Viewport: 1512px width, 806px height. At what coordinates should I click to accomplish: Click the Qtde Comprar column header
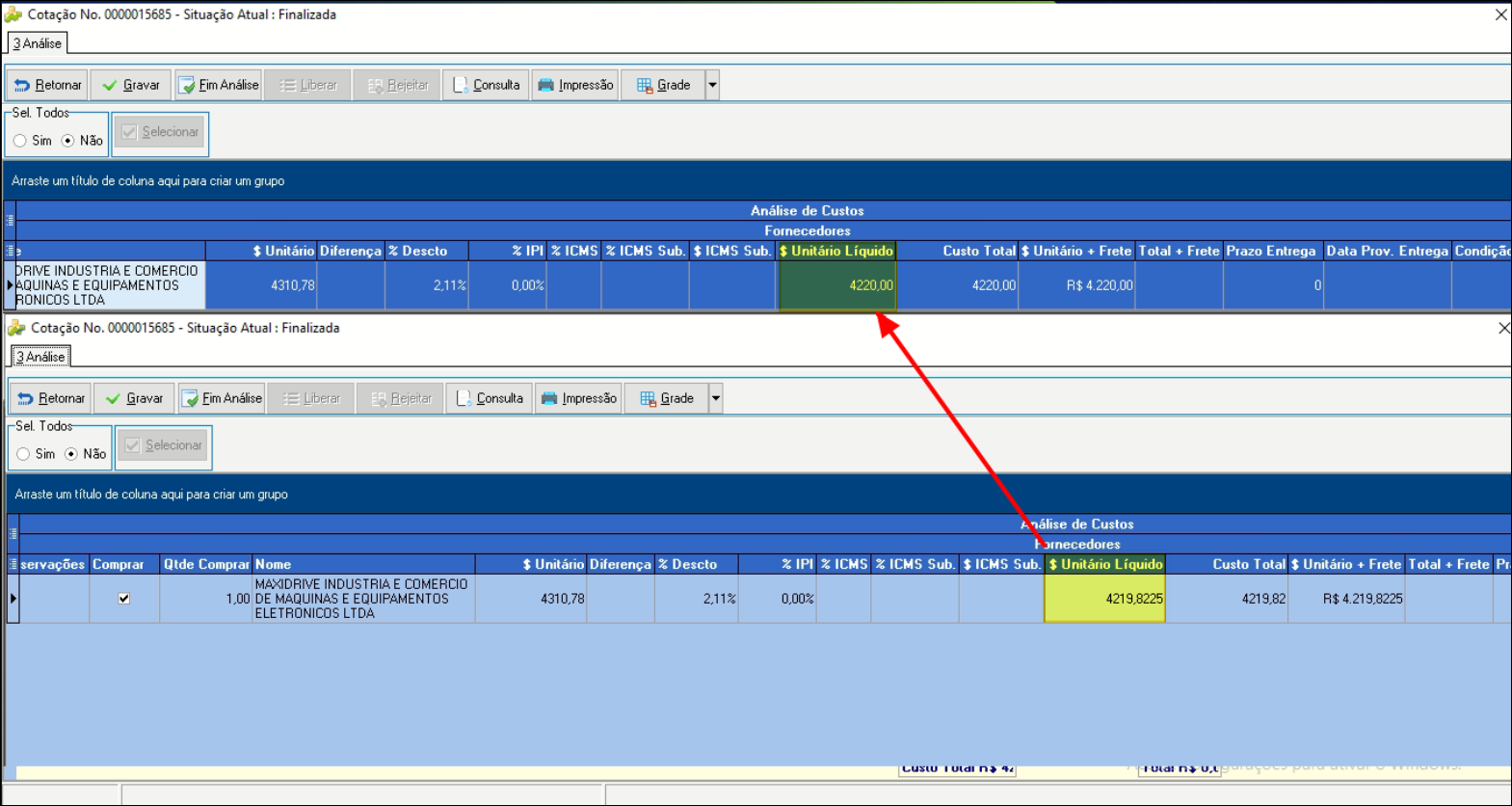click(x=206, y=564)
